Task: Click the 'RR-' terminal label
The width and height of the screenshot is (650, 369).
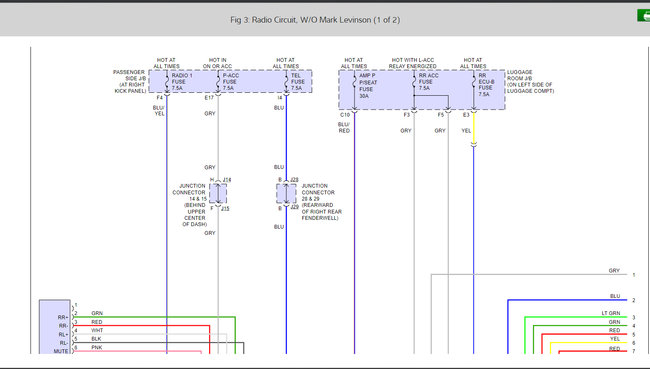Action: (63, 326)
